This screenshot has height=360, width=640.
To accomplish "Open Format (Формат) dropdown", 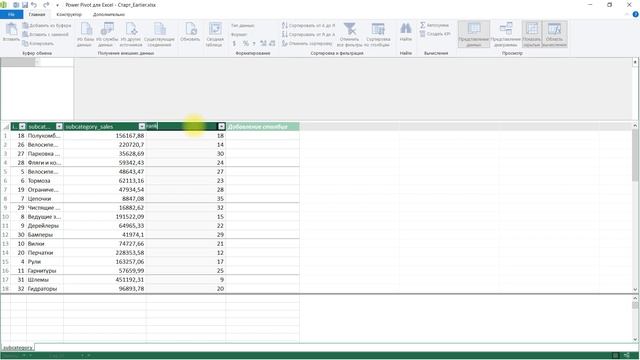I will coord(240,34).
